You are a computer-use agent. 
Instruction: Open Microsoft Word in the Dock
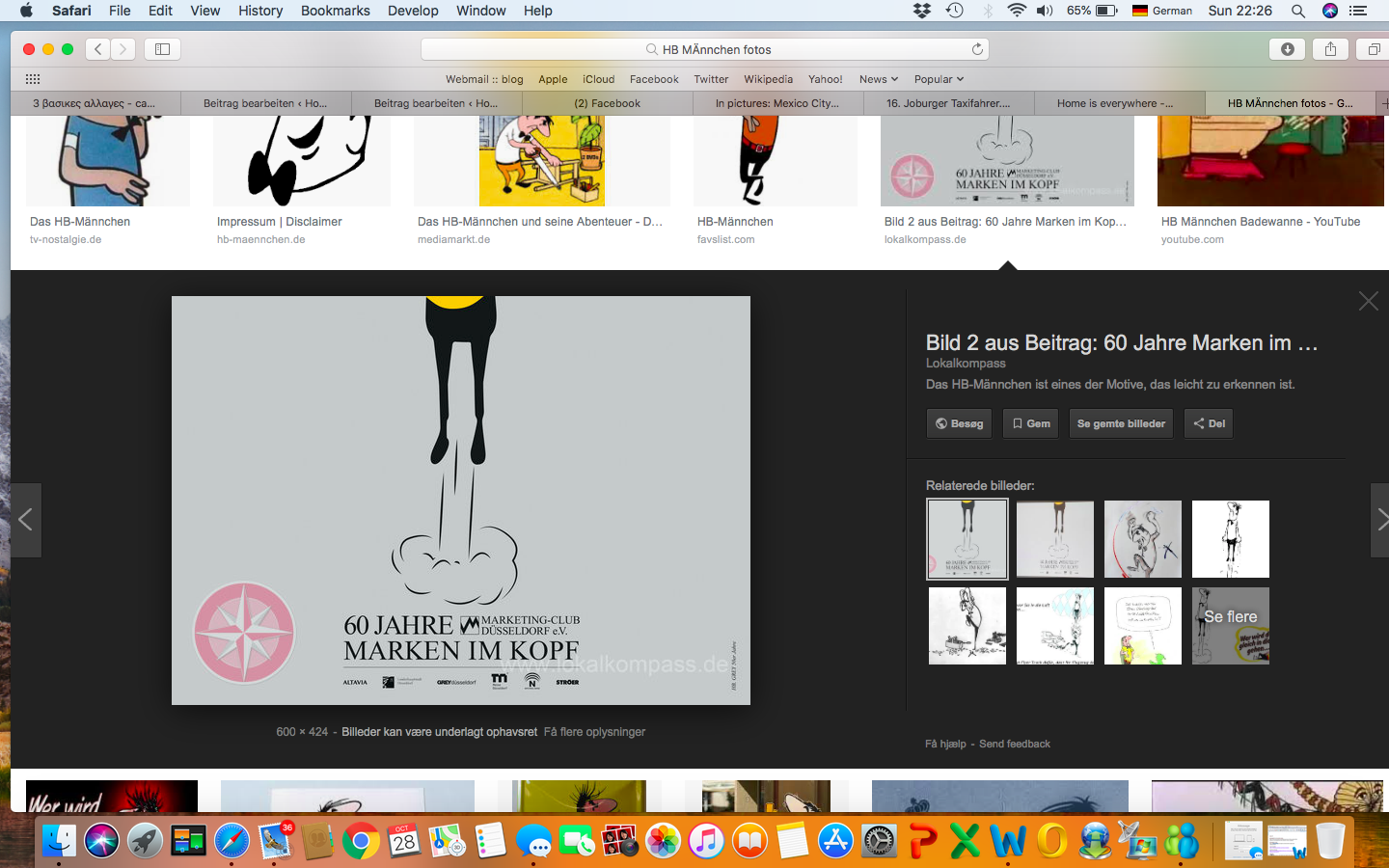[1008, 841]
